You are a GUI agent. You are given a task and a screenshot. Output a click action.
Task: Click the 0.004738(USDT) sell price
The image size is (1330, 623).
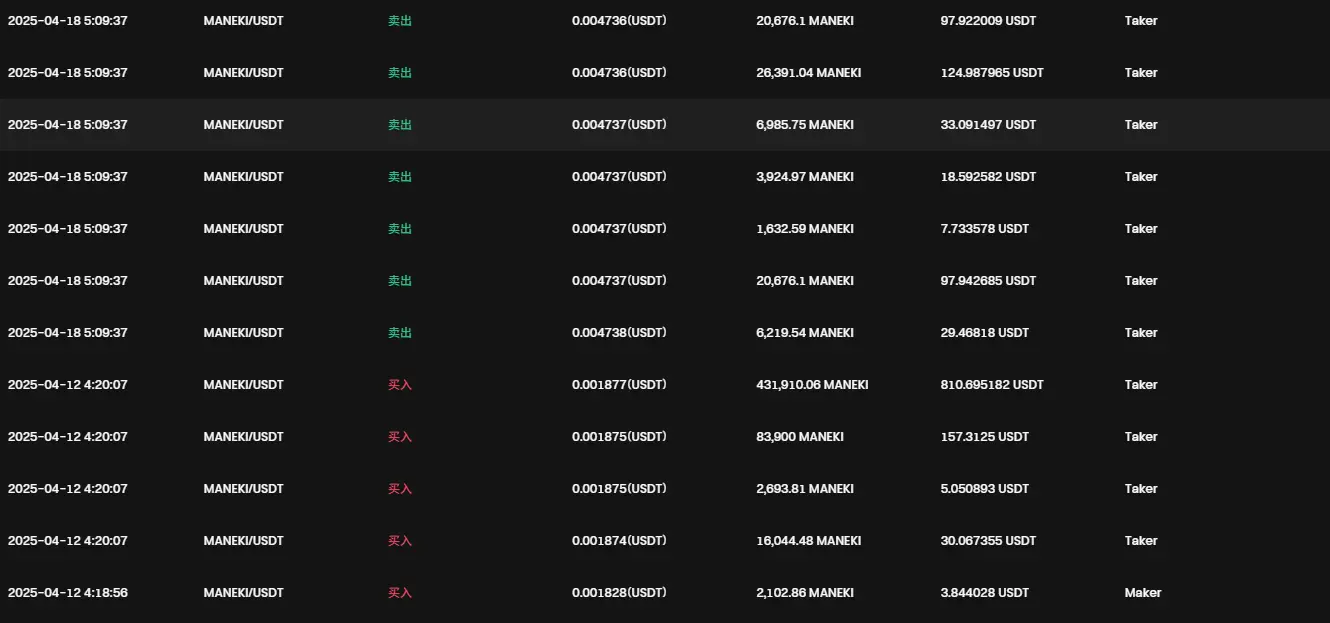coord(619,333)
